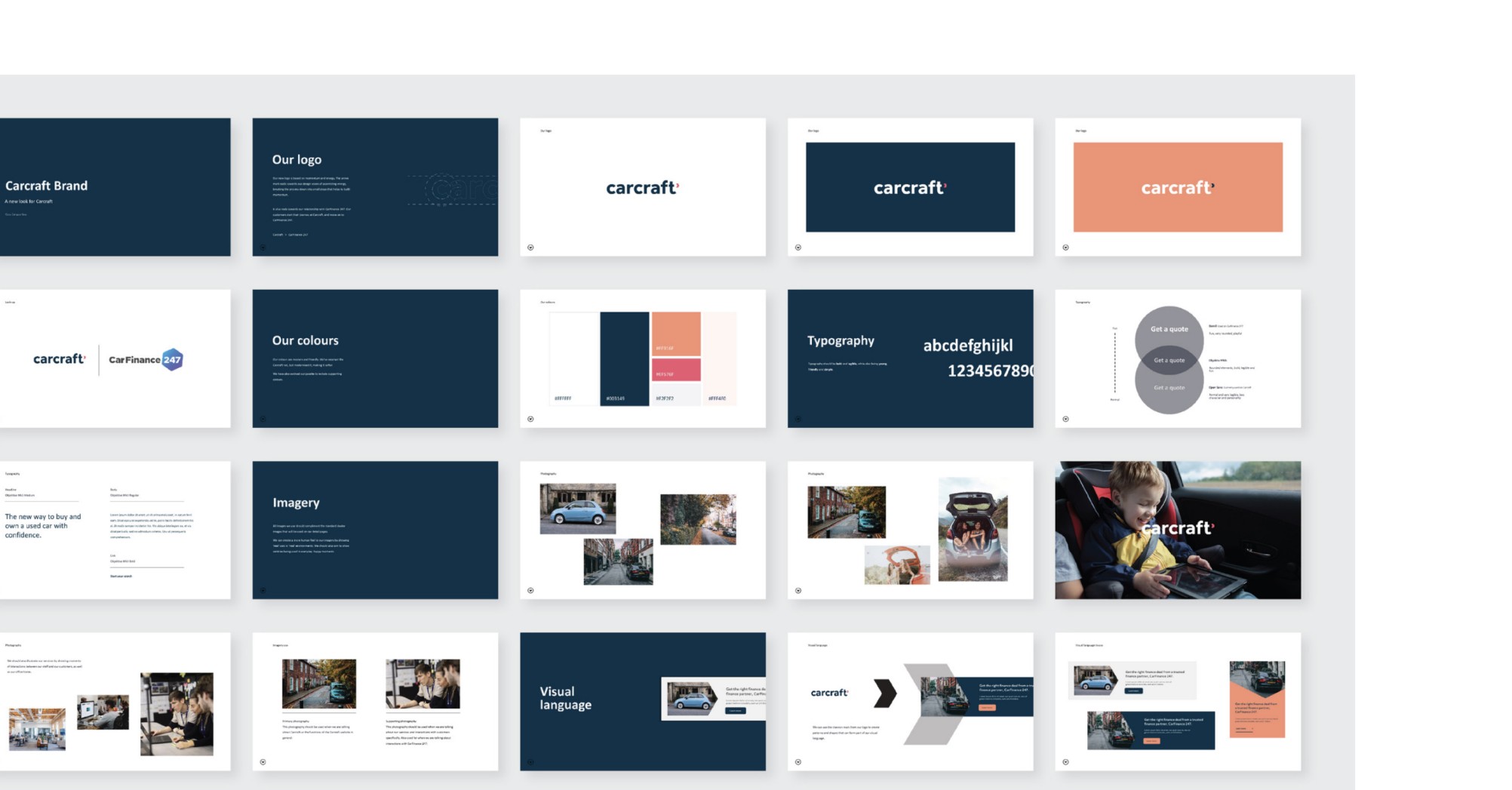
Task: Click the 'abcdefghijkl' type sample
Action: (968, 346)
